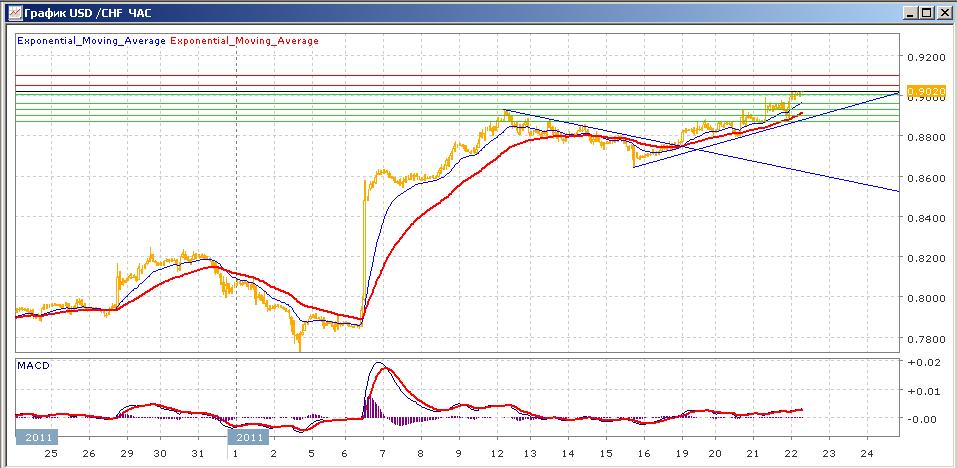Select the black horizontal price level line

pyautogui.click(x=457, y=92)
